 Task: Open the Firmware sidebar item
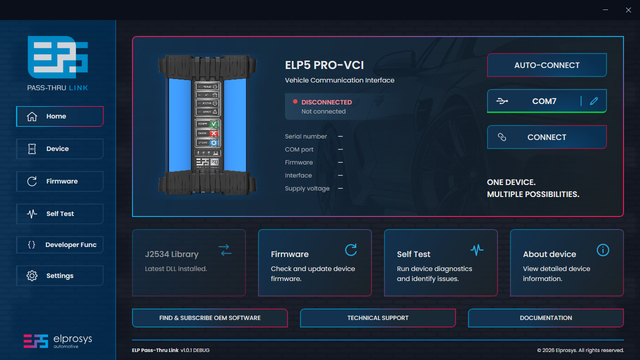click(x=60, y=181)
